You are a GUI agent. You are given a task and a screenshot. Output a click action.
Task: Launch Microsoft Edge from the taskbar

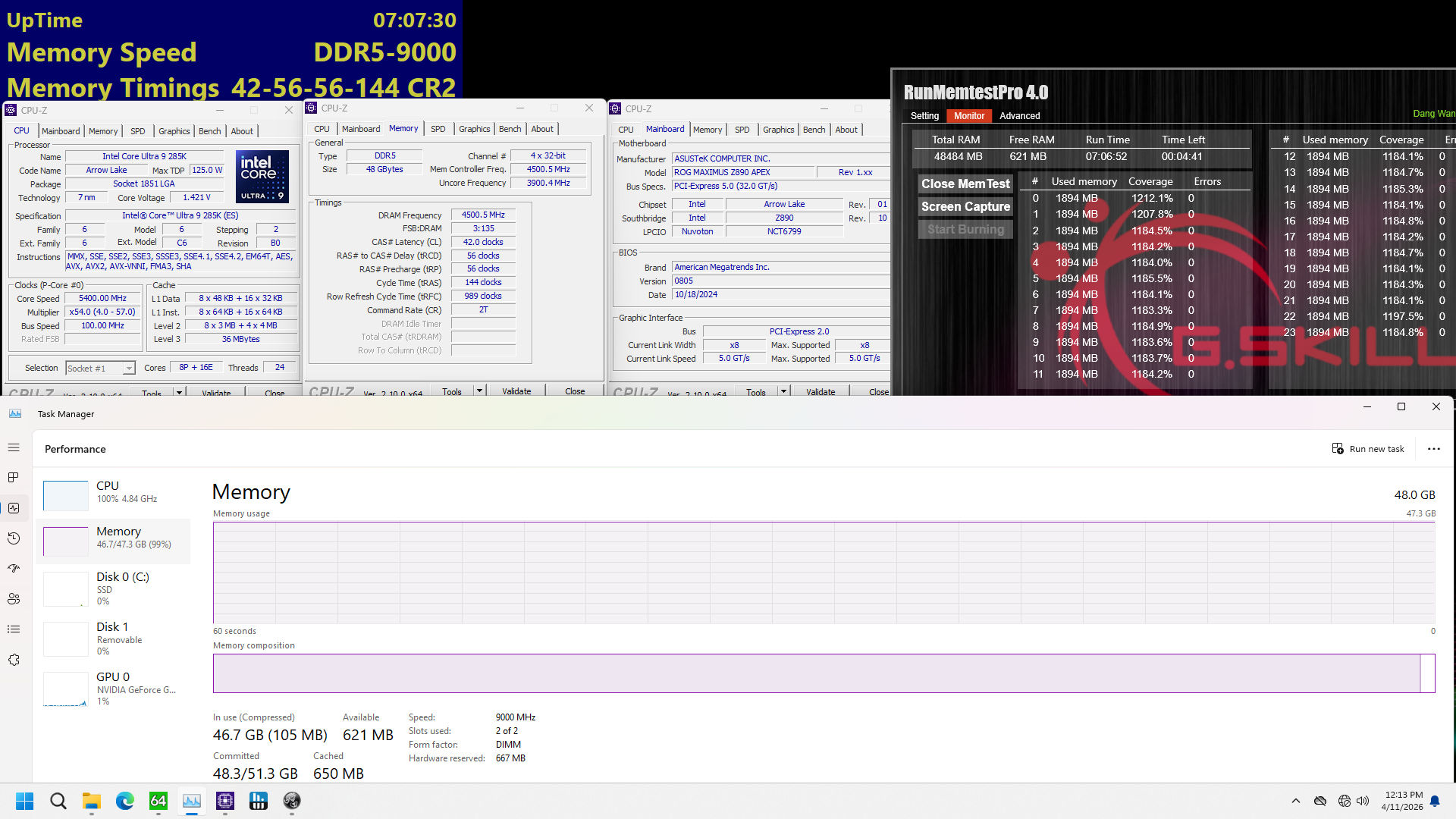[124, 801]
